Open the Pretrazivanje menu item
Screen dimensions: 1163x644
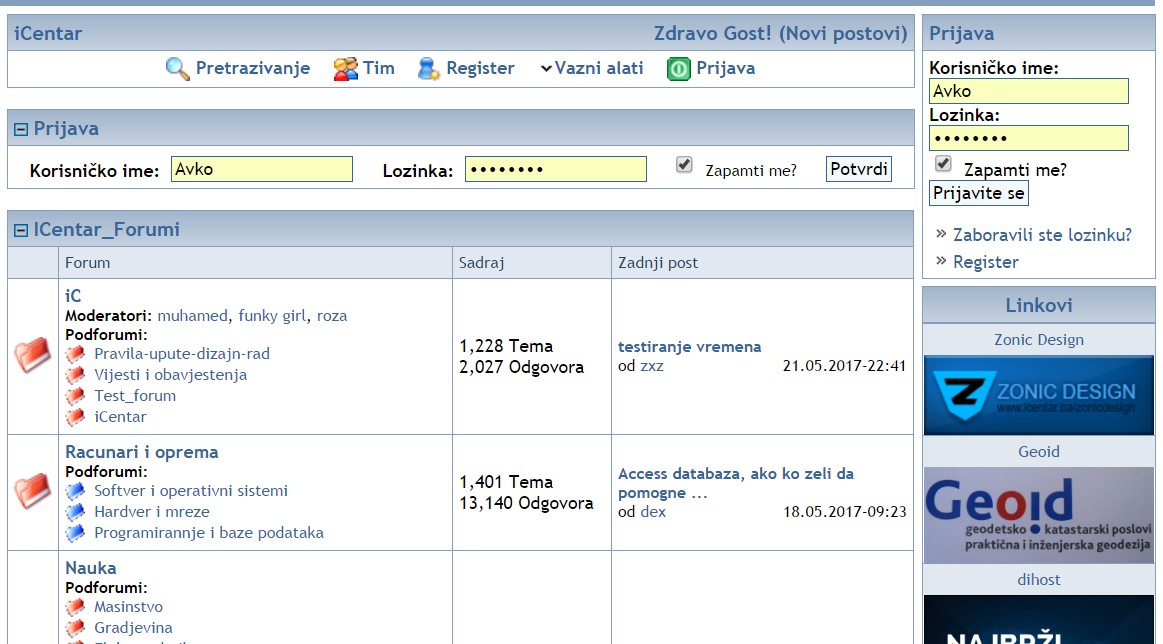252,69
